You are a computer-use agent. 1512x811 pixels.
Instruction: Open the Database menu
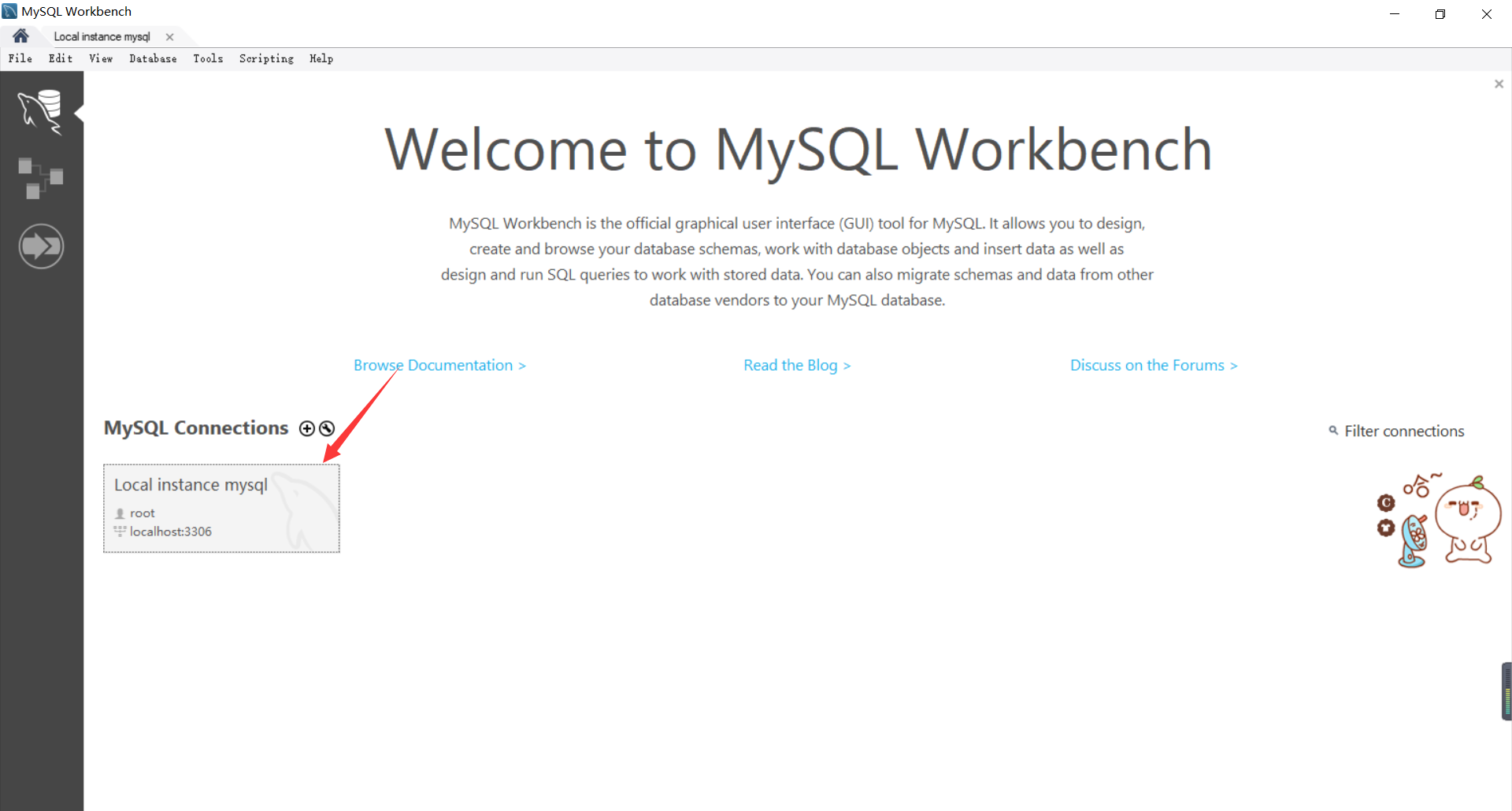coord(153,59)
